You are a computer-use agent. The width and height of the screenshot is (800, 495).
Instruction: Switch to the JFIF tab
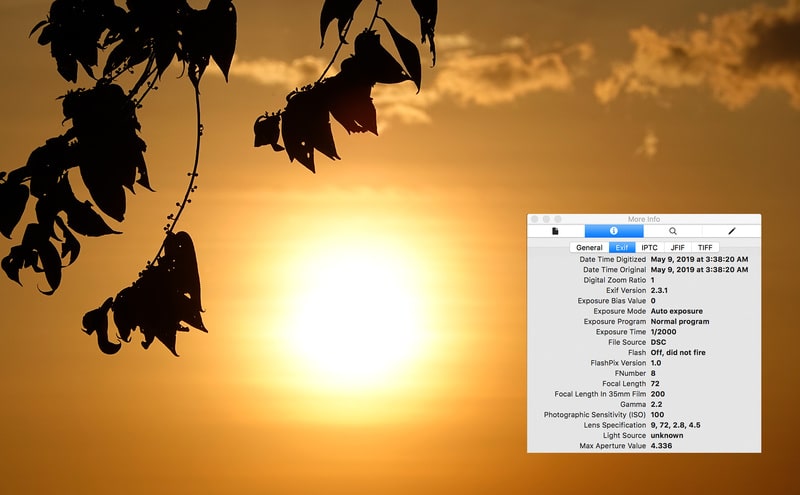coord(678,248)
